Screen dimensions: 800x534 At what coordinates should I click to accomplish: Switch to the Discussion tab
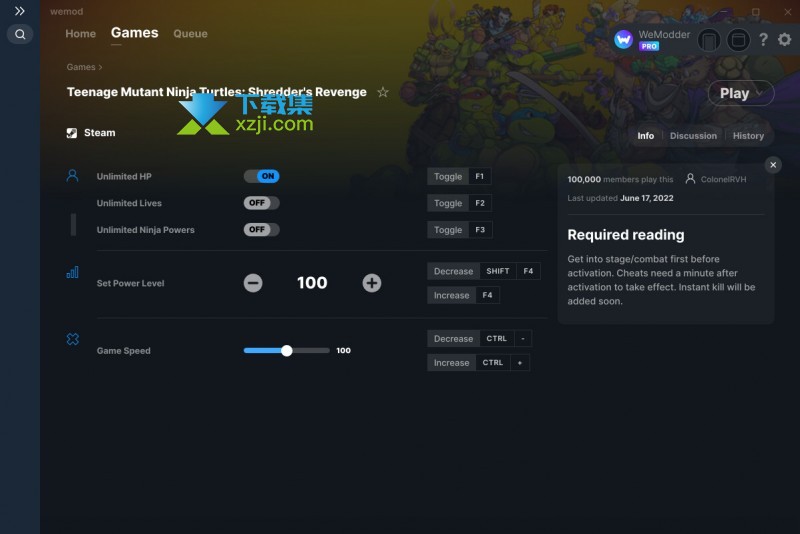[x=693, y=136]
